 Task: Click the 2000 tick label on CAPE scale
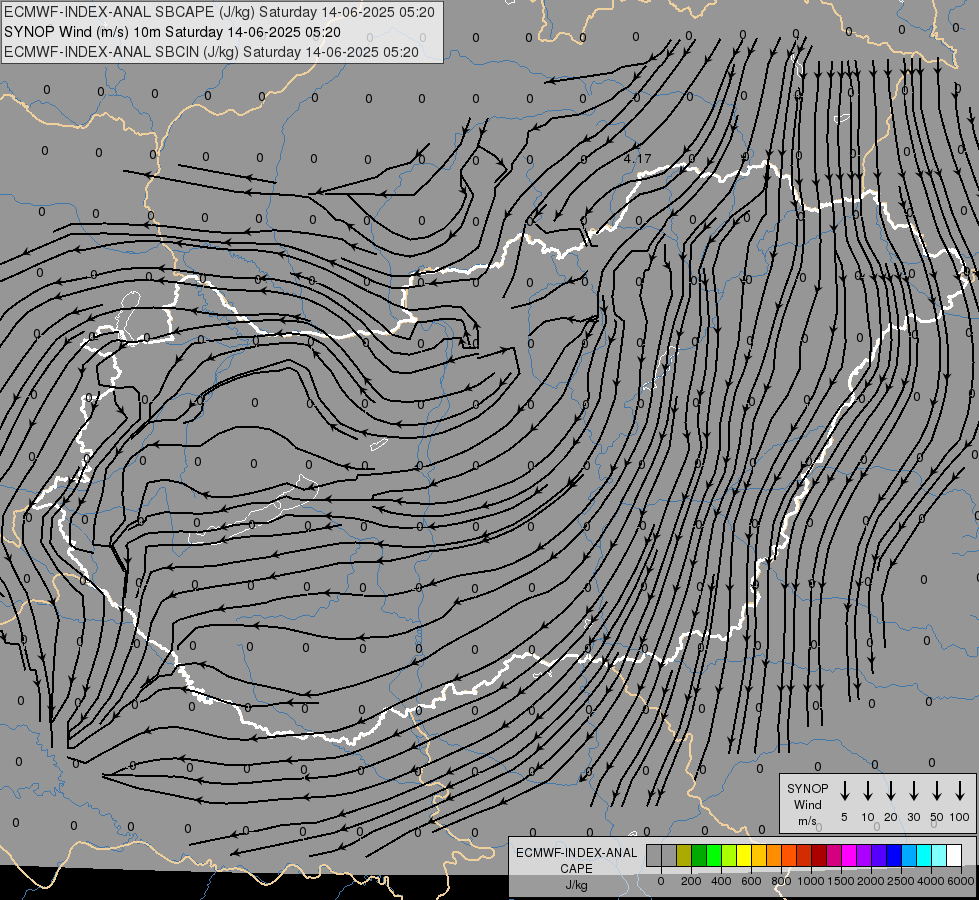[871, 881]
